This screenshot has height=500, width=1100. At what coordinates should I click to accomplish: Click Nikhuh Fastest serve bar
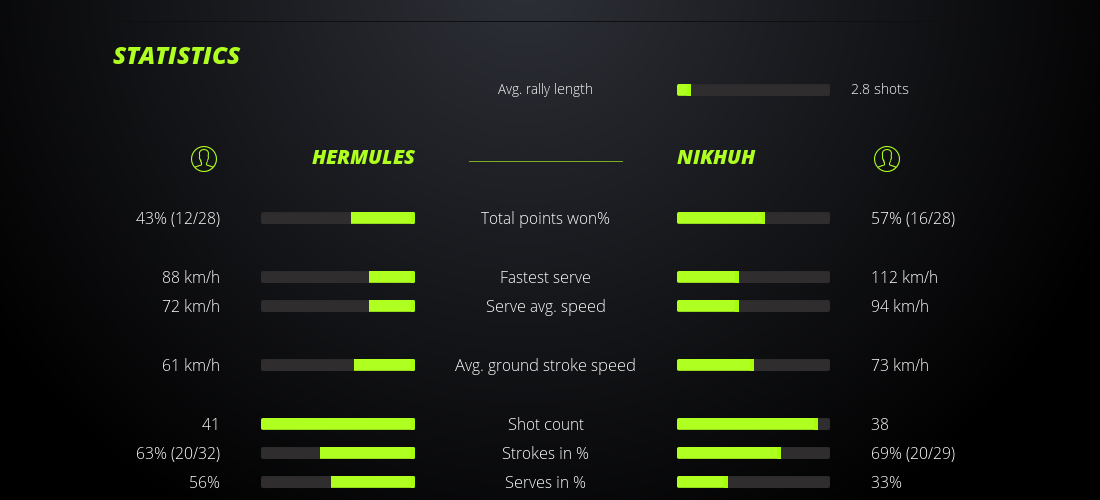[753, 277]
